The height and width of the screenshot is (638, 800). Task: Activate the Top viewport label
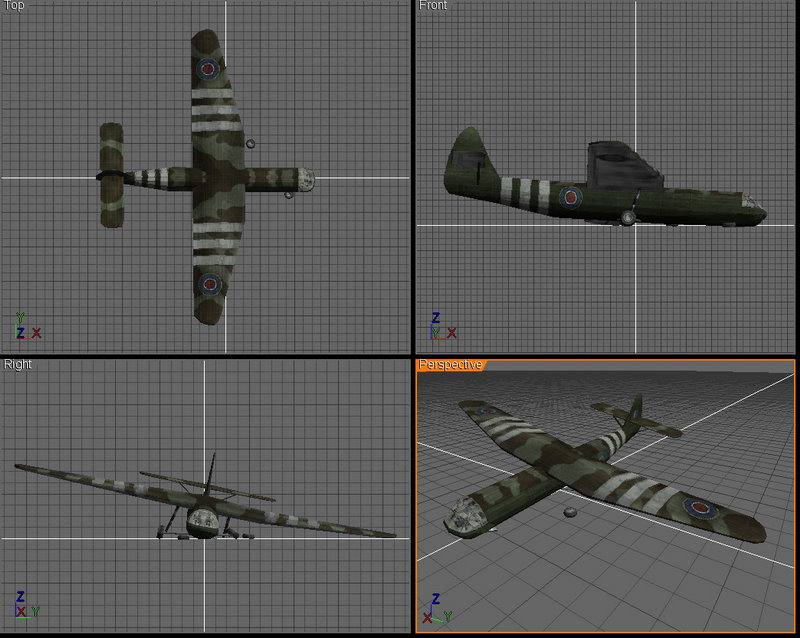click(14, 6)
